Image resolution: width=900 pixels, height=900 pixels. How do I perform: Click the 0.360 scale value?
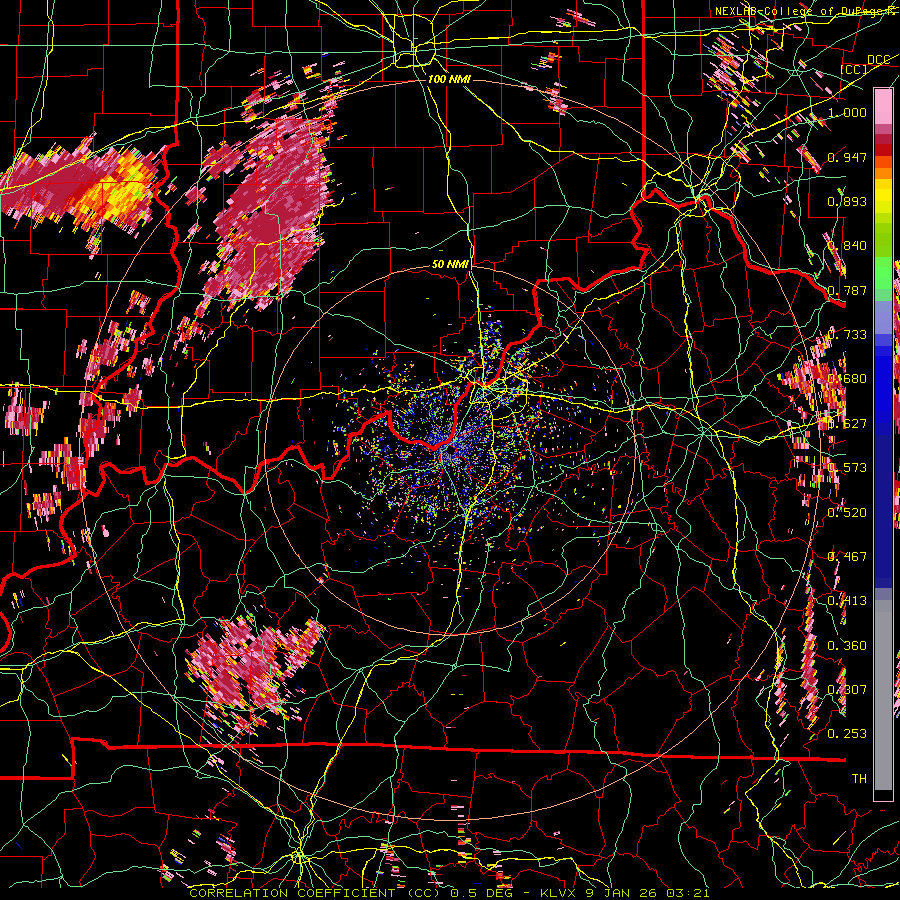coord(847,646)
